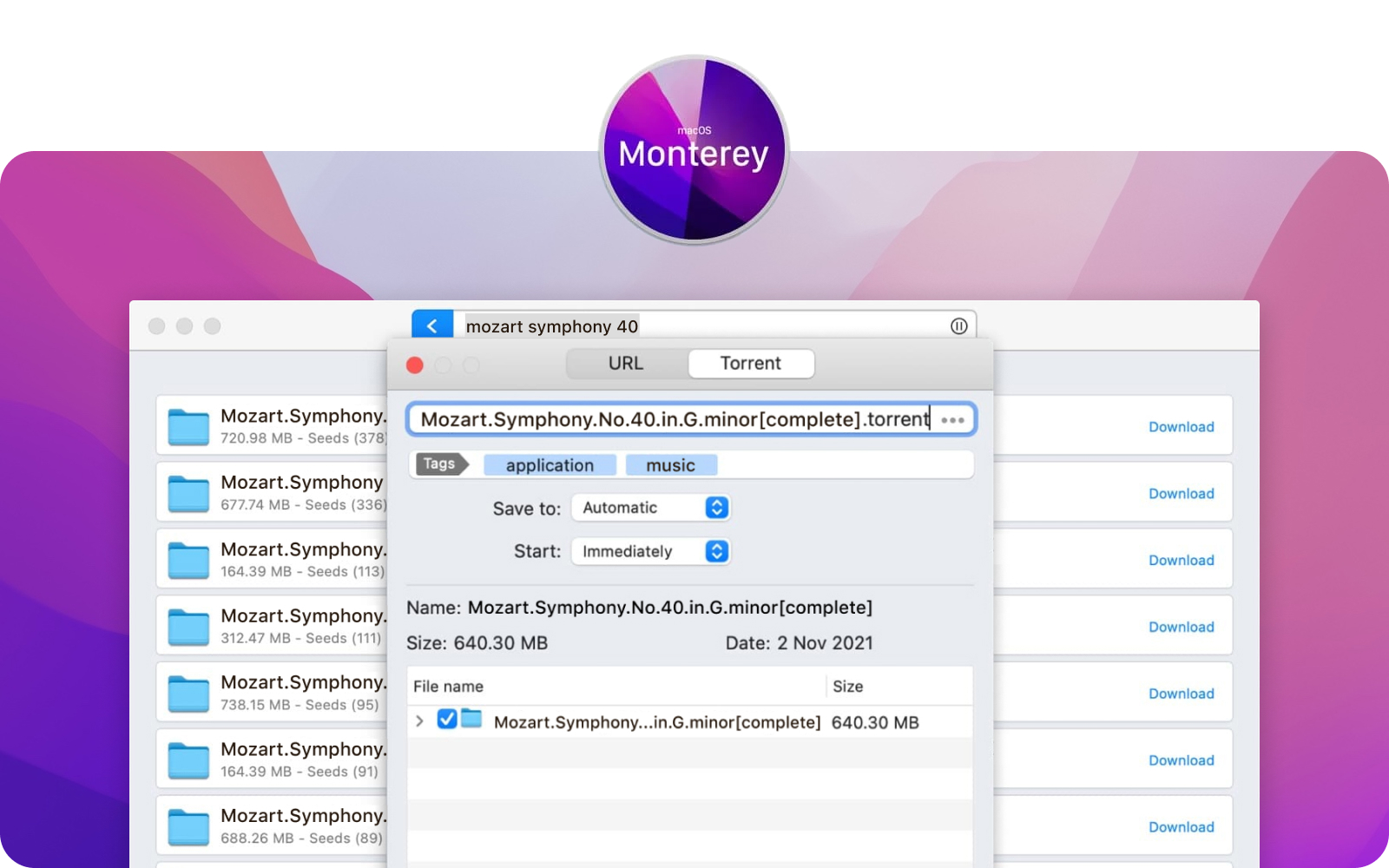This screenshot has width=1389, height=868.
Task: Click the blue back arrow button
Action: pyautogui.click(x=432, y=325)
